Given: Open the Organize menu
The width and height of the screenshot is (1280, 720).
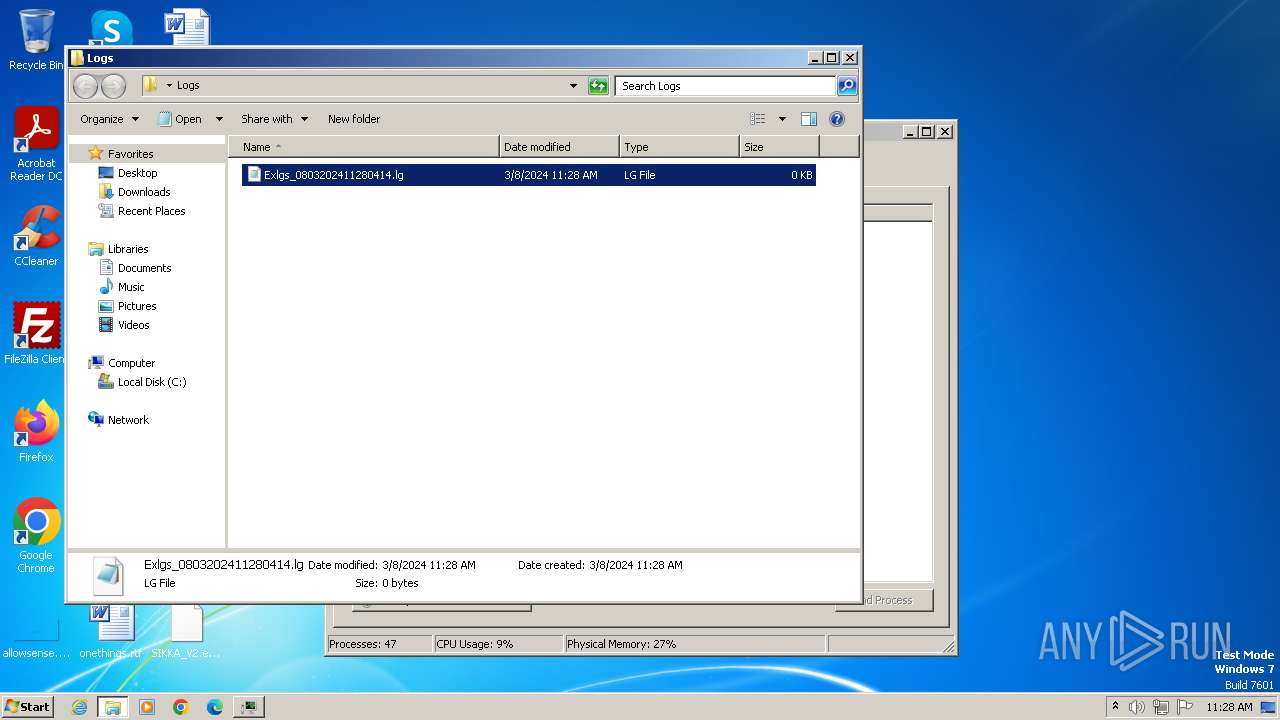Looking at the screenshot, I should (109, 119).
